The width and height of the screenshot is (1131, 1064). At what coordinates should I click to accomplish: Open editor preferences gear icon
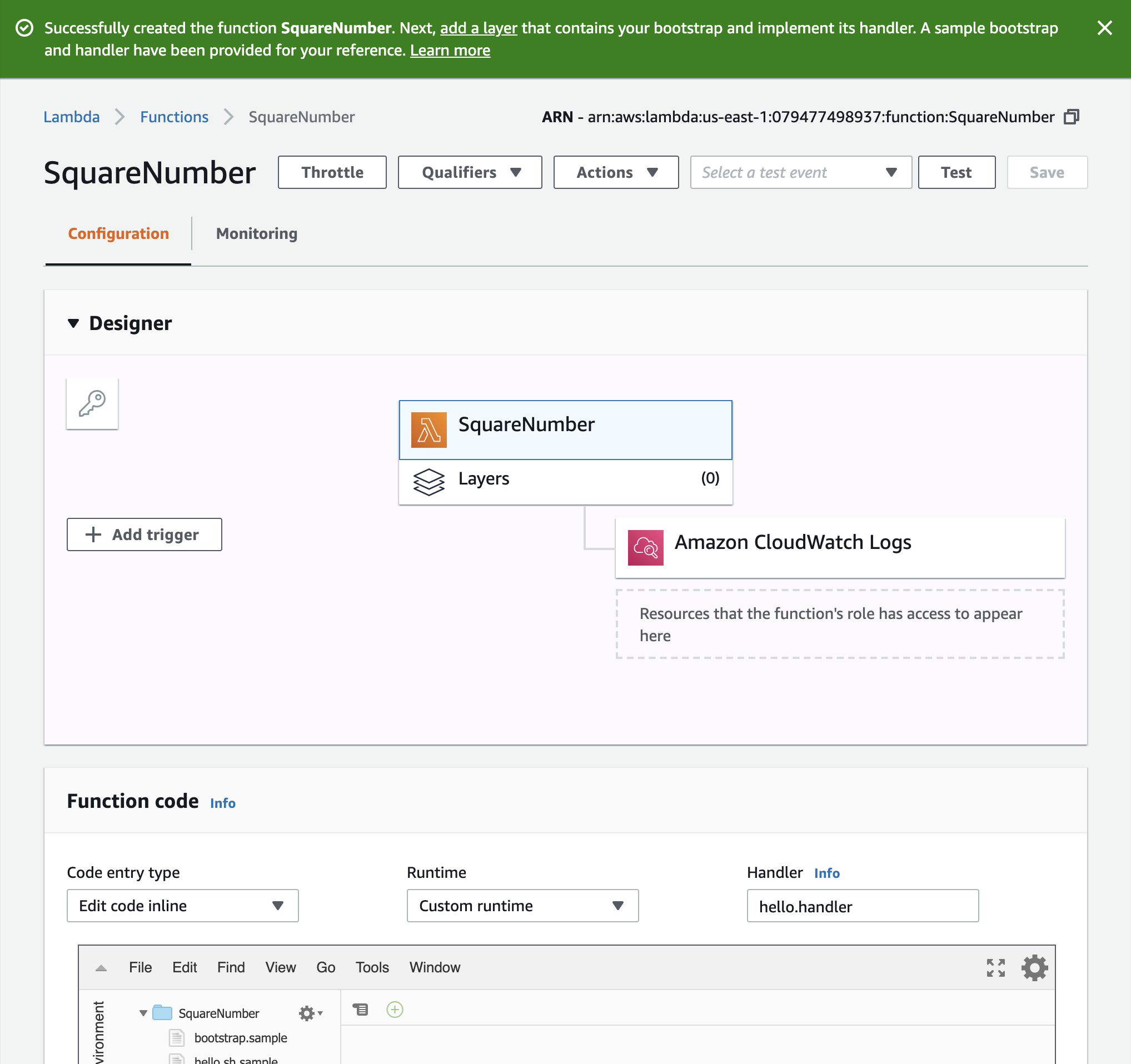click(1034, 967)
